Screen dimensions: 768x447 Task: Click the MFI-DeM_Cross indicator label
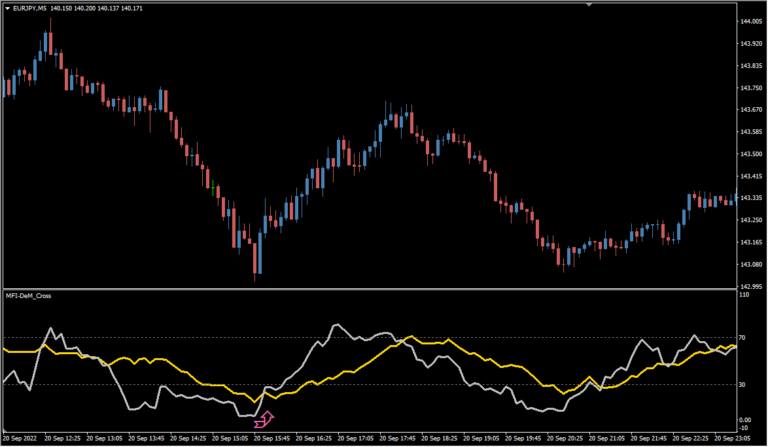pos(29,298)
